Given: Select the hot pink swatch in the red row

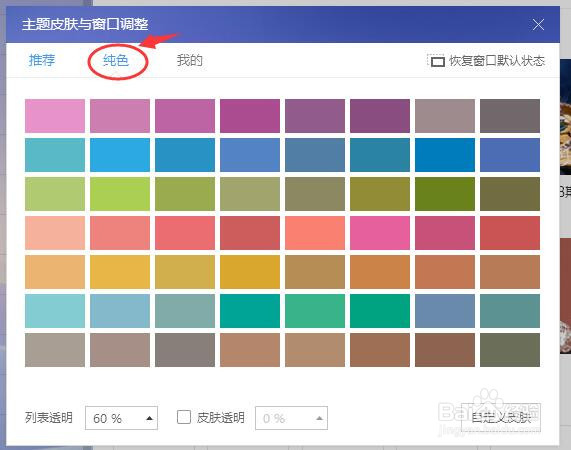Looking at the screenshot, I should (x=380, y=233).
